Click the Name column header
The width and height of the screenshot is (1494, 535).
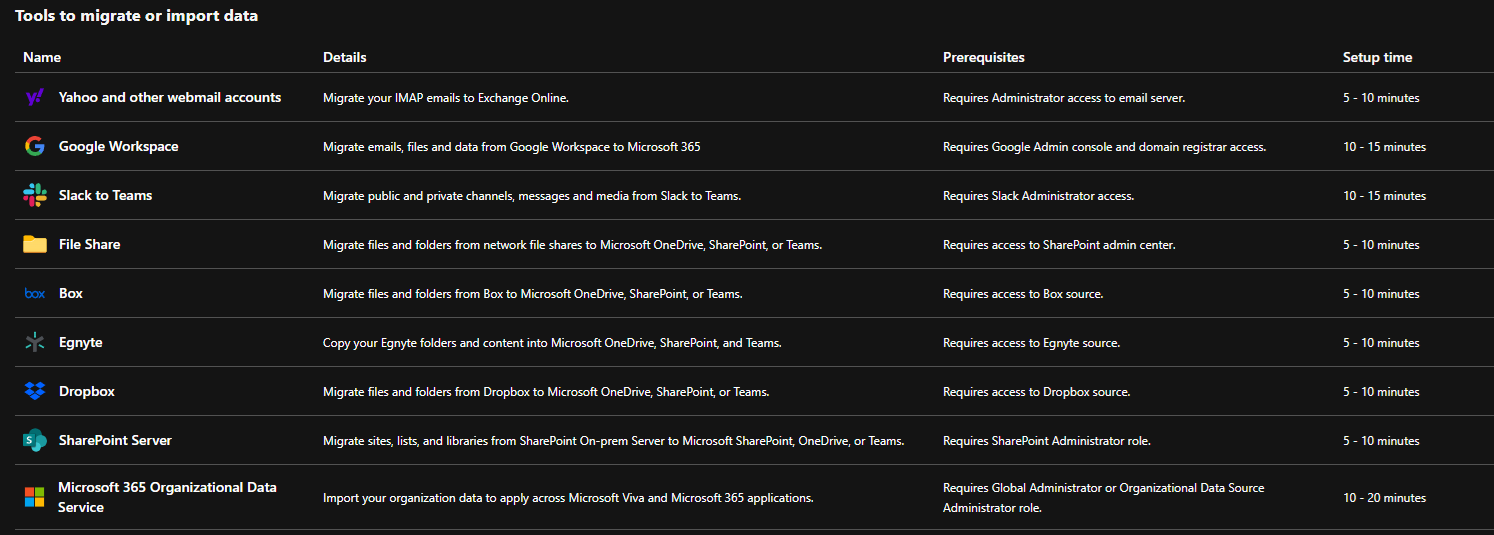coord(42,57)
